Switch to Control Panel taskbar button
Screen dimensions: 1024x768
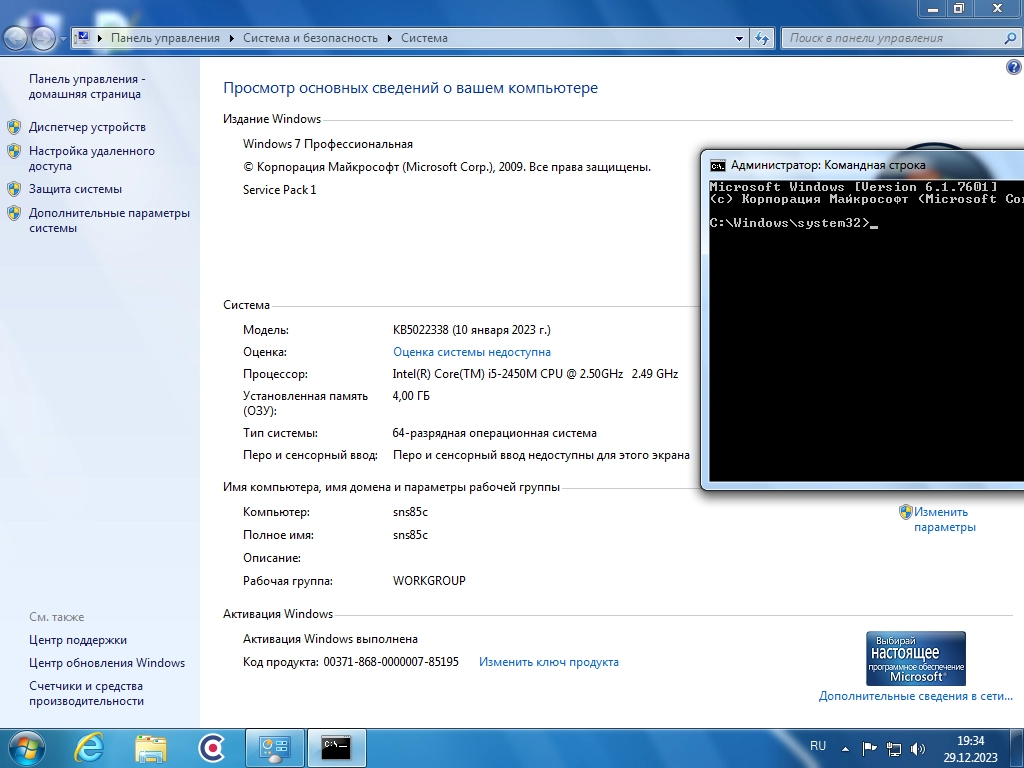(x=274, y=748)
